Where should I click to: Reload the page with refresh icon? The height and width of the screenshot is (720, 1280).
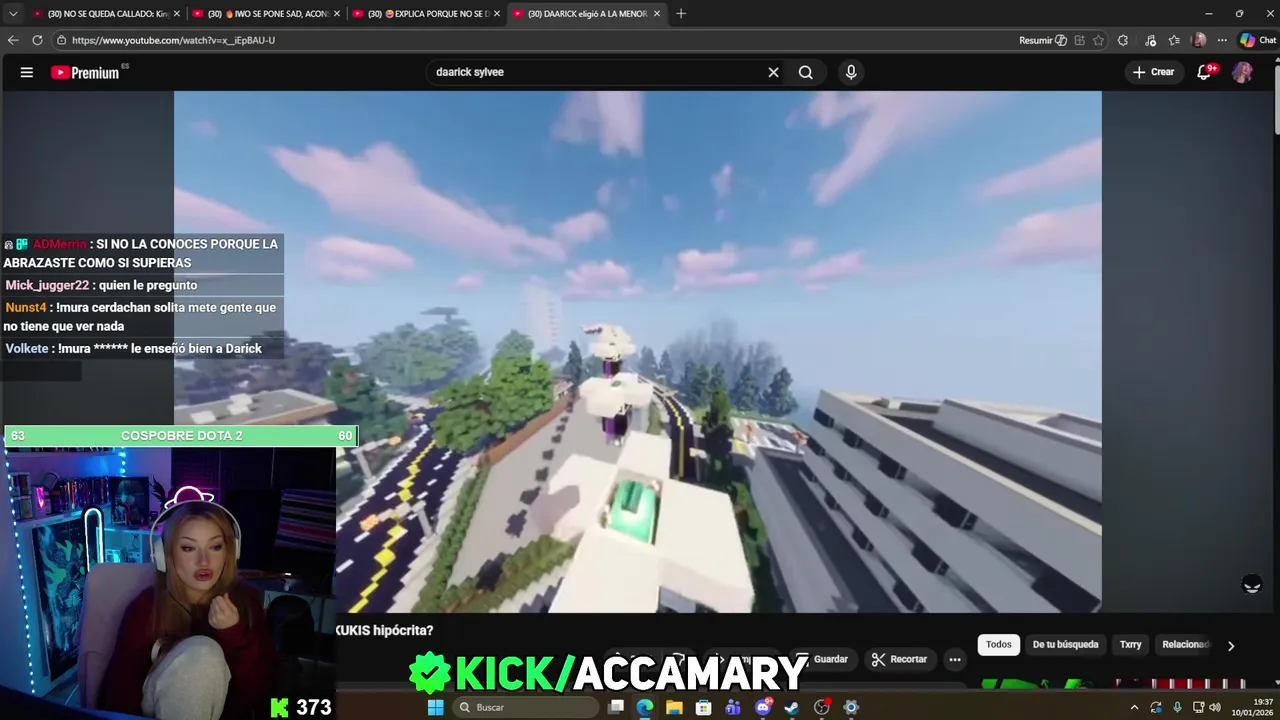tap(37, 40)
